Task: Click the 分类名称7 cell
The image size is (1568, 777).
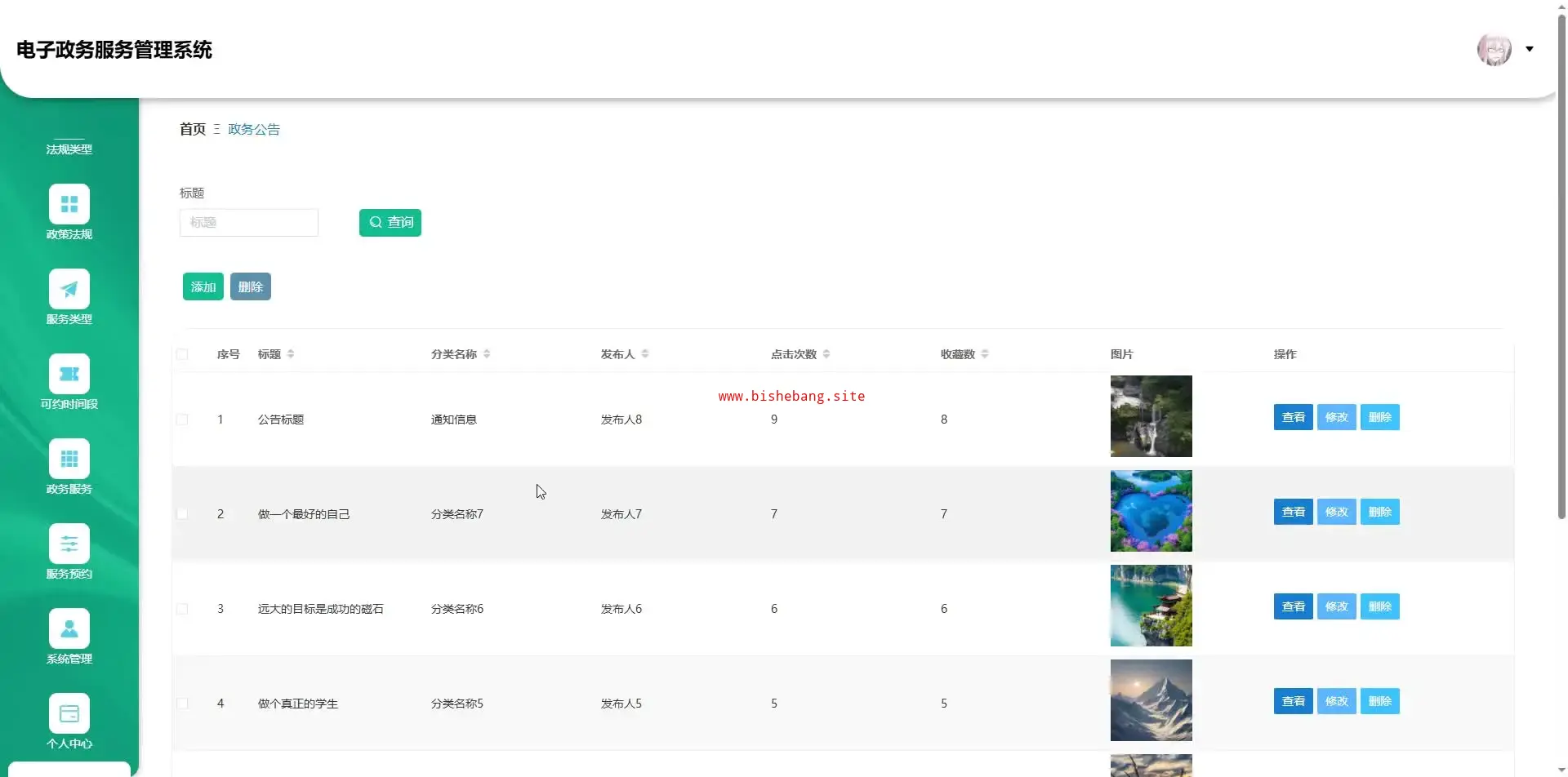Action: click(x=457, y=514)
